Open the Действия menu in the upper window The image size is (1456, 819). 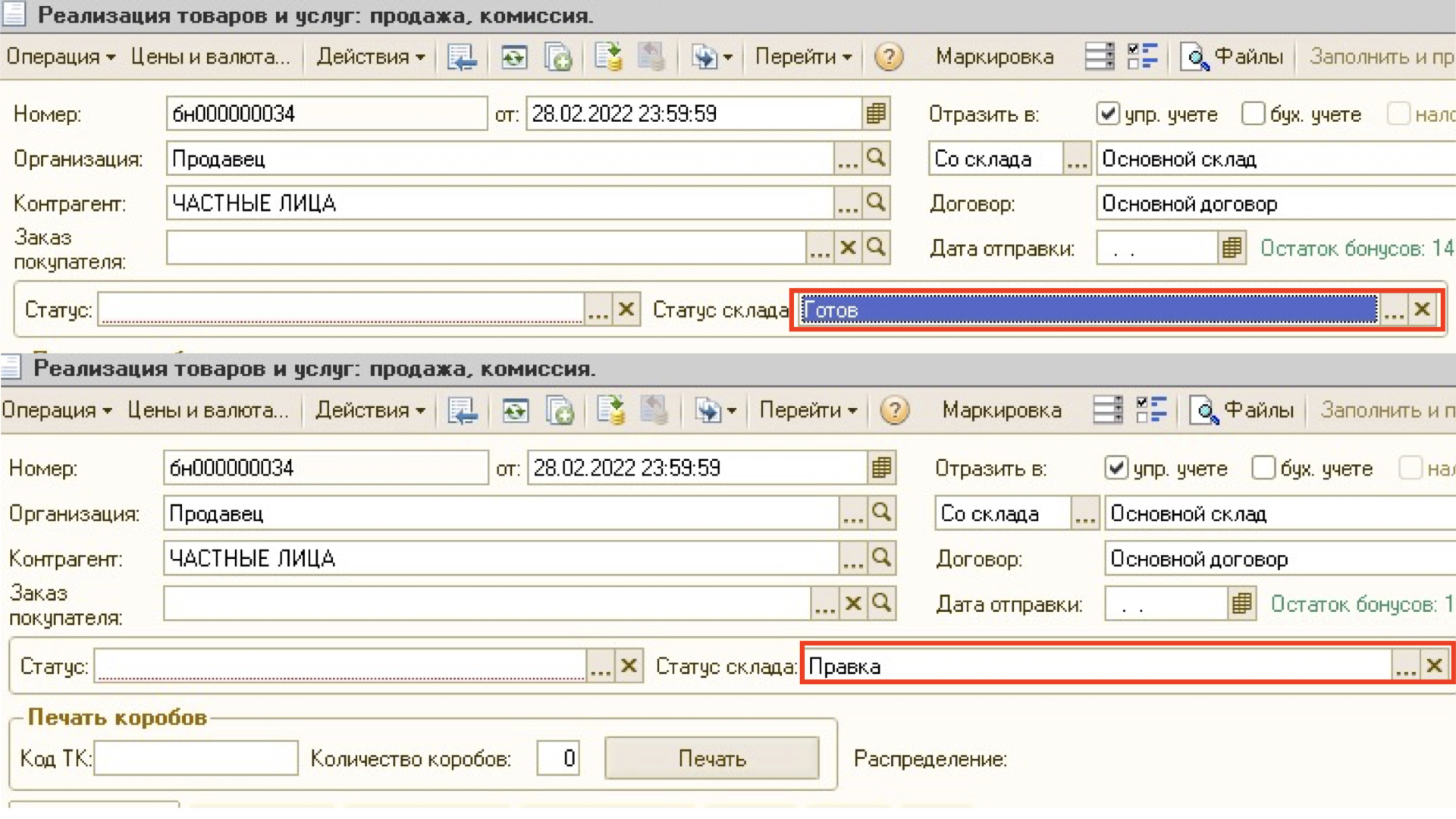[x=370, y=57]
